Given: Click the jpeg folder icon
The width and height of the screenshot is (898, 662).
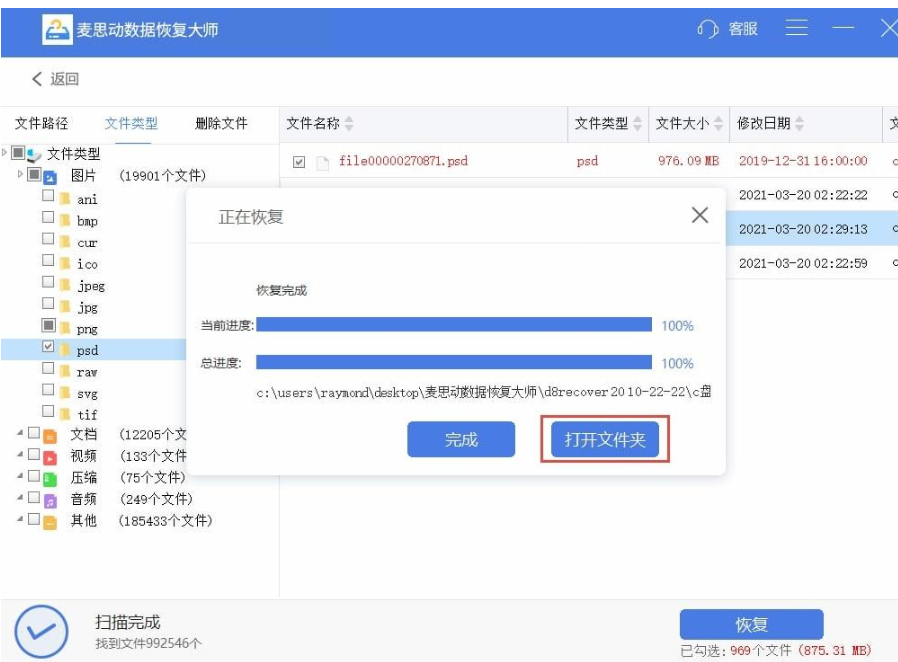Looking at the screenshot, I should point(65,285).
